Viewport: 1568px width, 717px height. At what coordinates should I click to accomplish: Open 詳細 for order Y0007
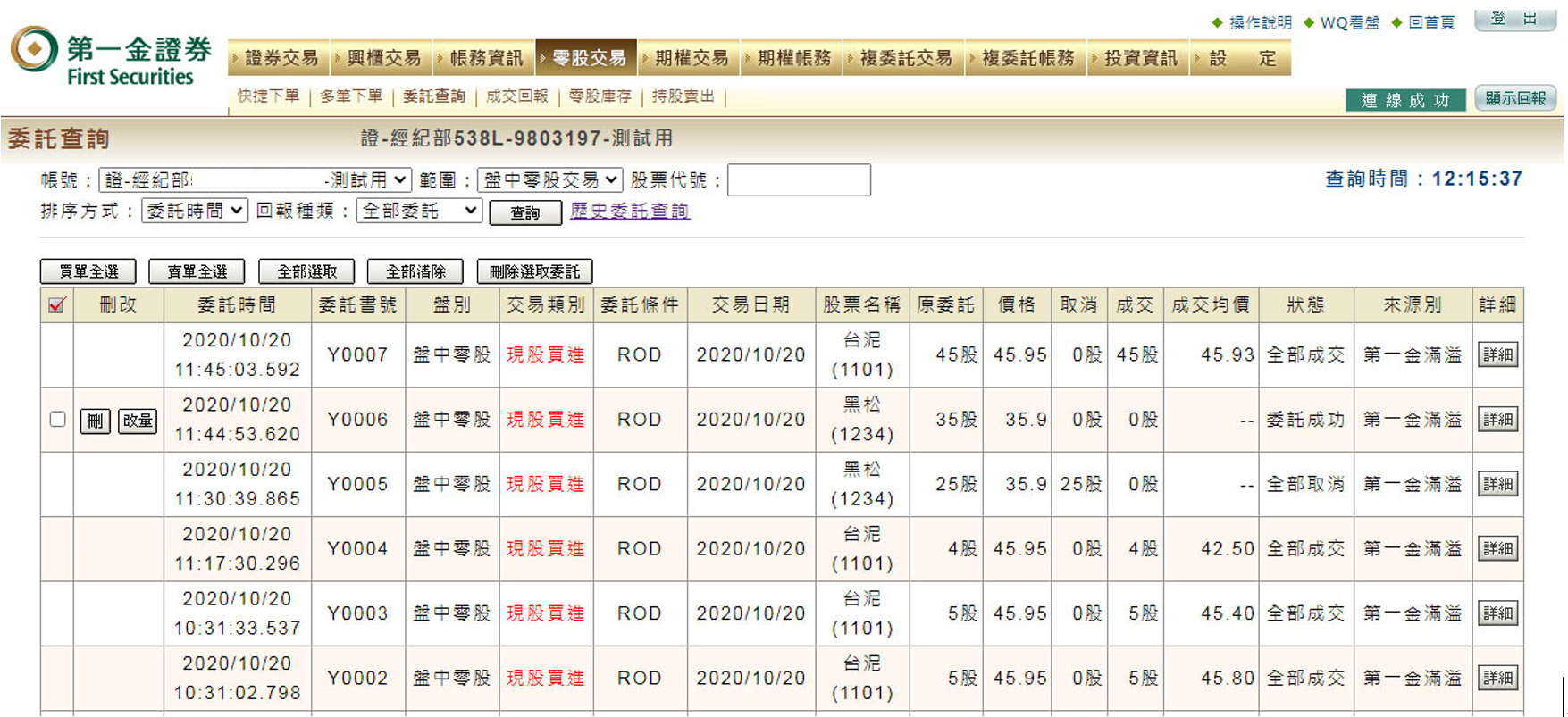click(x=1497, y=355)
